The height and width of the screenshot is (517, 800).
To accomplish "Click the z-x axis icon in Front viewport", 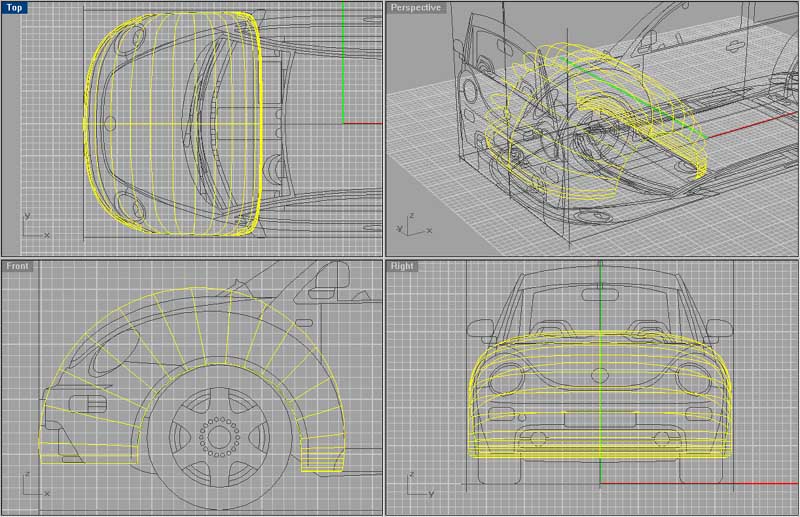I will point(36,484).
